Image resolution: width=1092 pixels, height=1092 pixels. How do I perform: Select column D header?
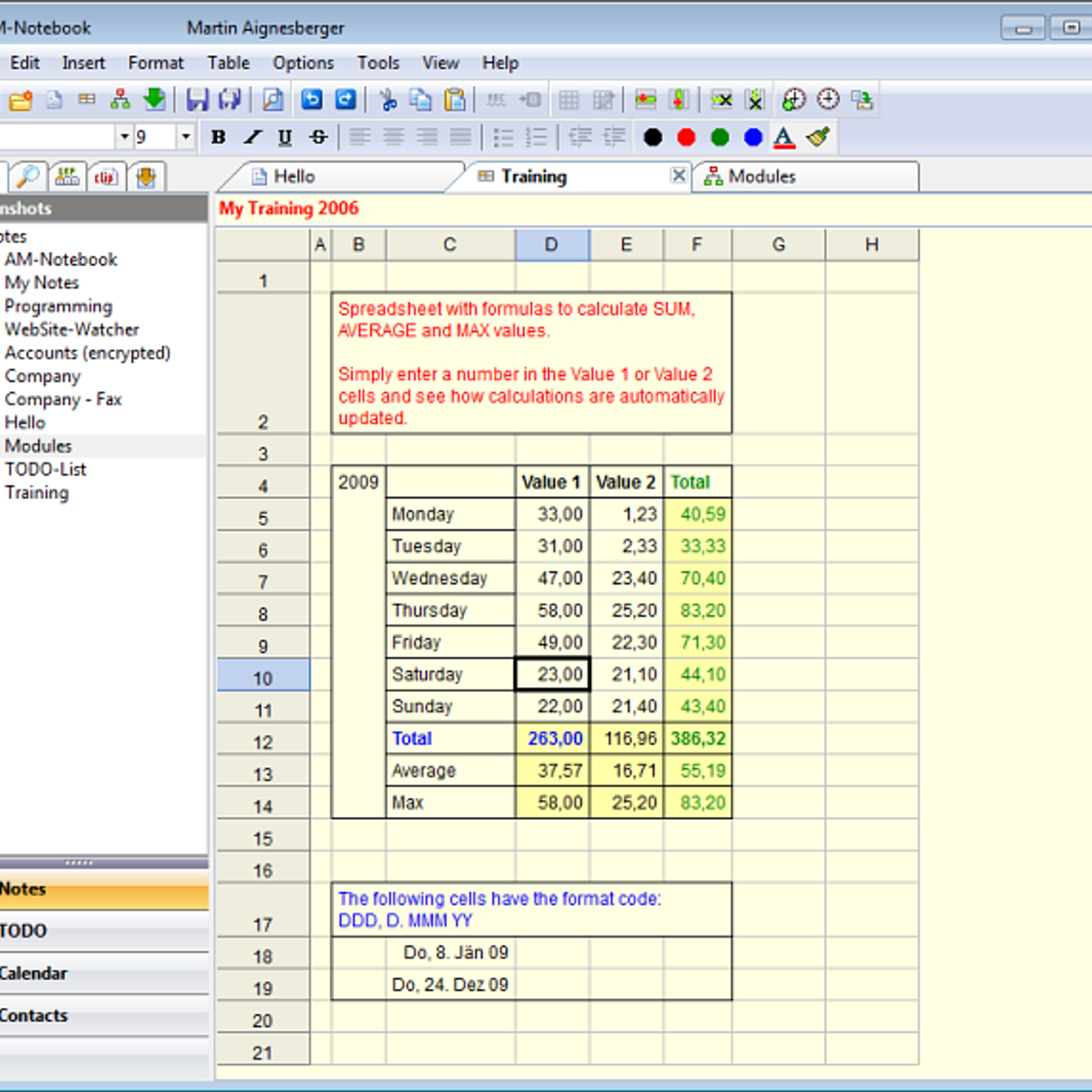tap(552, 245)
